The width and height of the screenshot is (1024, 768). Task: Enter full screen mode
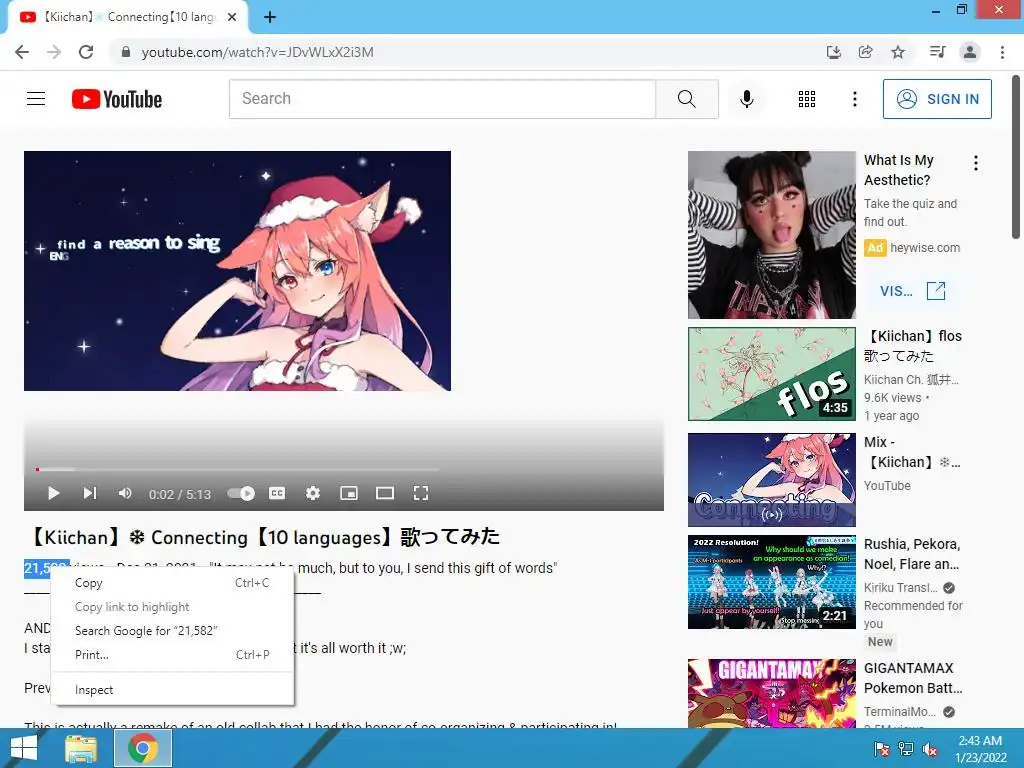[x=421, y=493]
